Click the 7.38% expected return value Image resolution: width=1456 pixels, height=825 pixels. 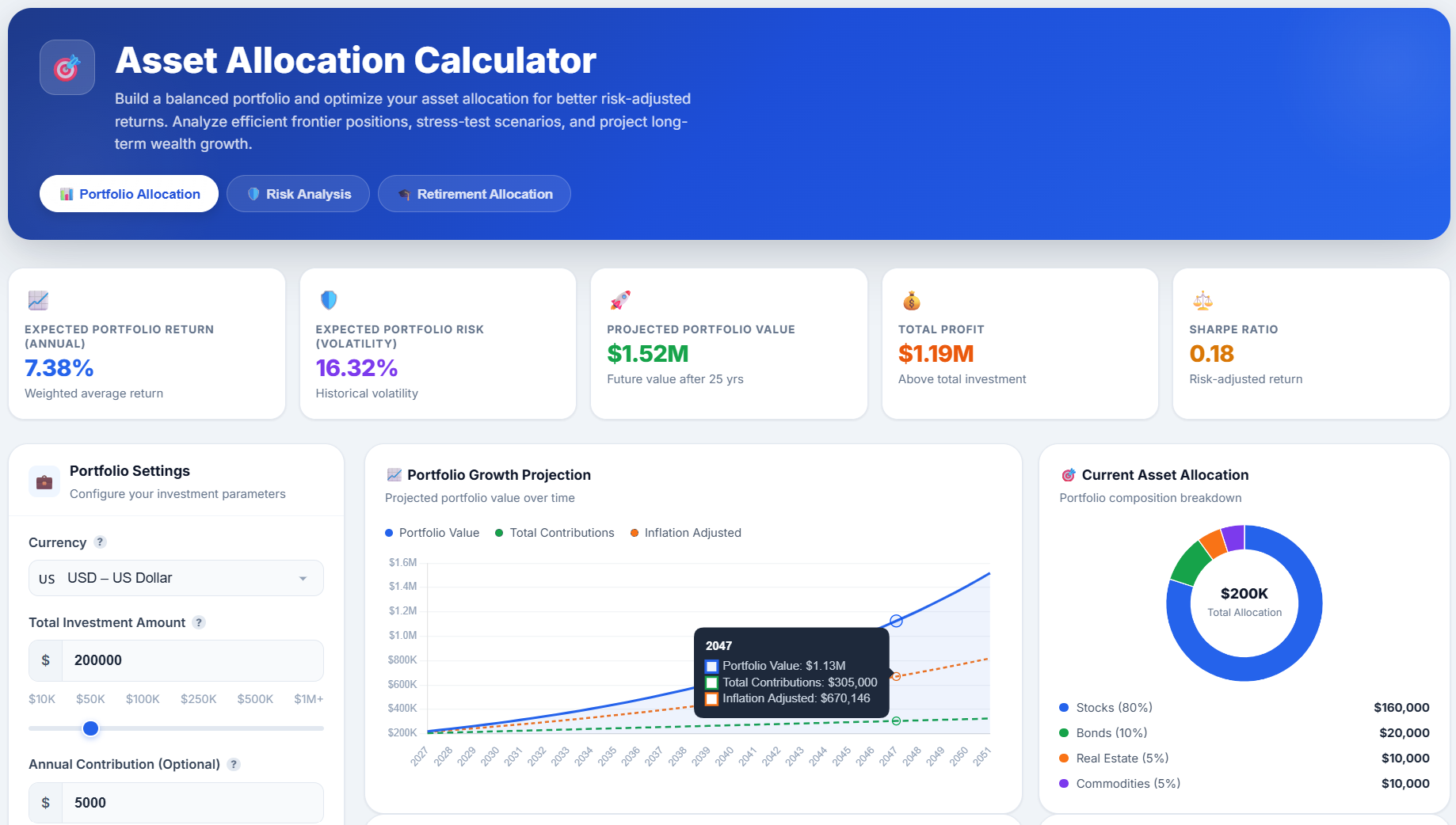pos(59,368)
